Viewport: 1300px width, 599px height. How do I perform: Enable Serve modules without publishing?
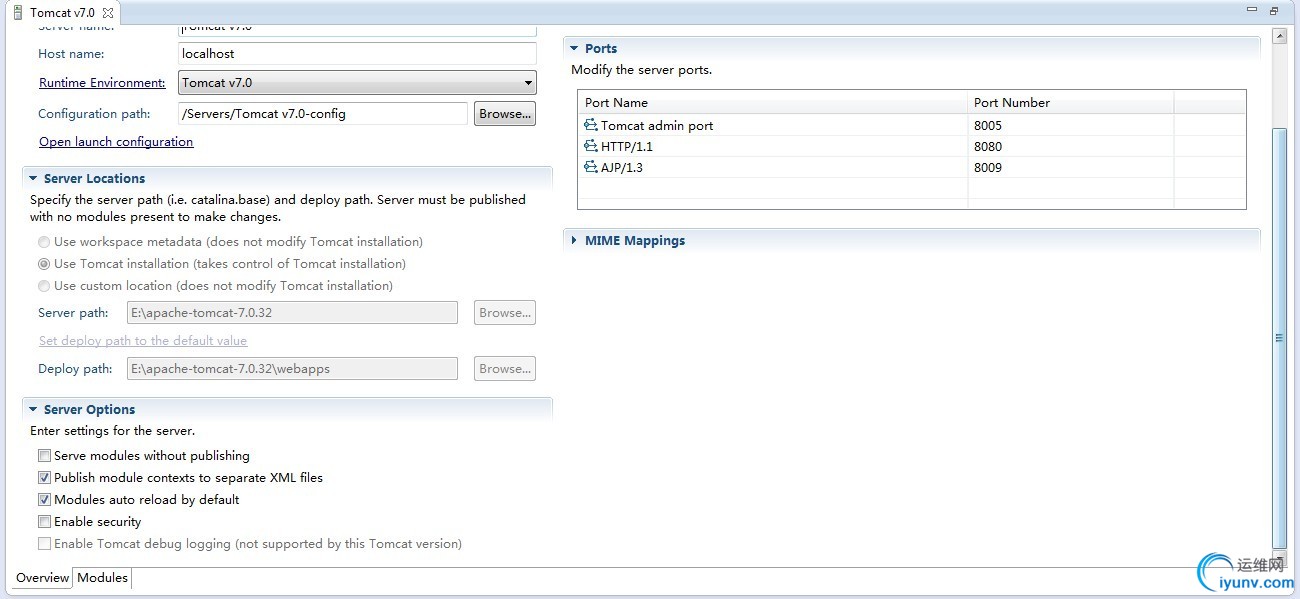[44, 456]
